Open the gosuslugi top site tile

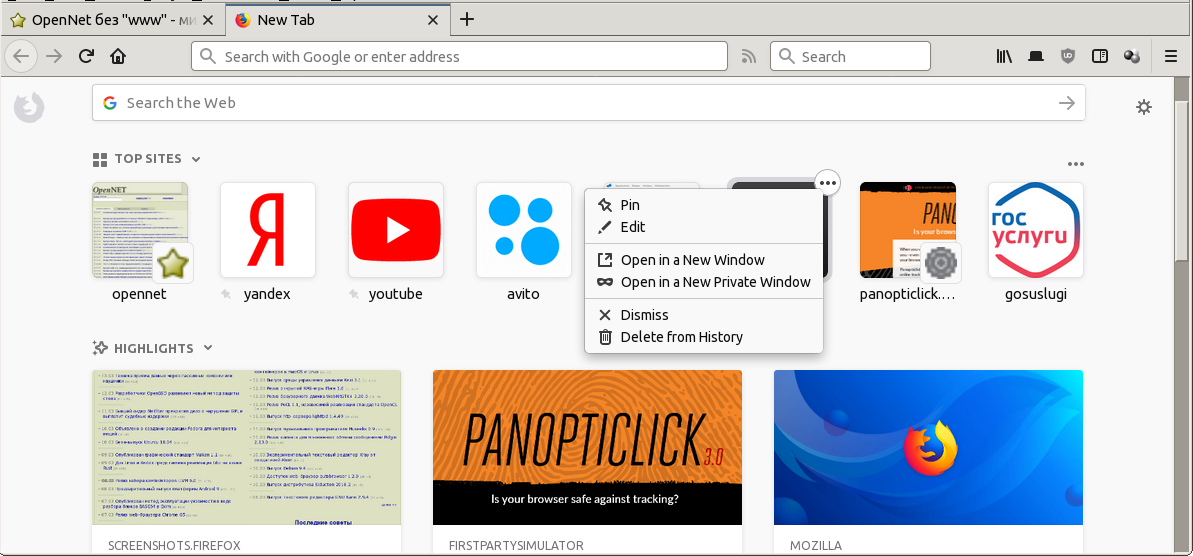1036,230
